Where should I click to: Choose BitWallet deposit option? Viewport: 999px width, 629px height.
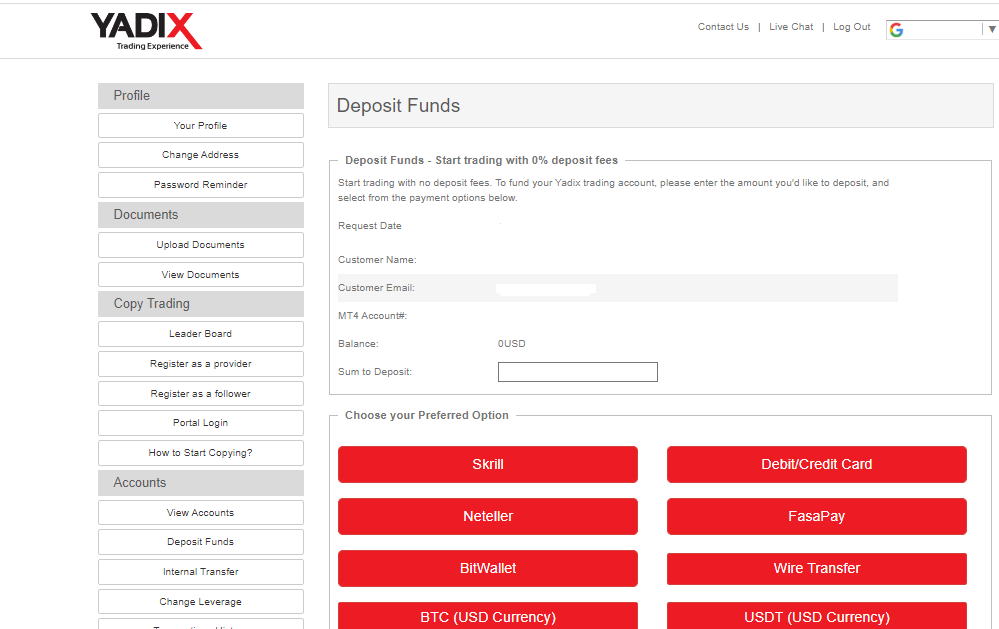point(487,568)
